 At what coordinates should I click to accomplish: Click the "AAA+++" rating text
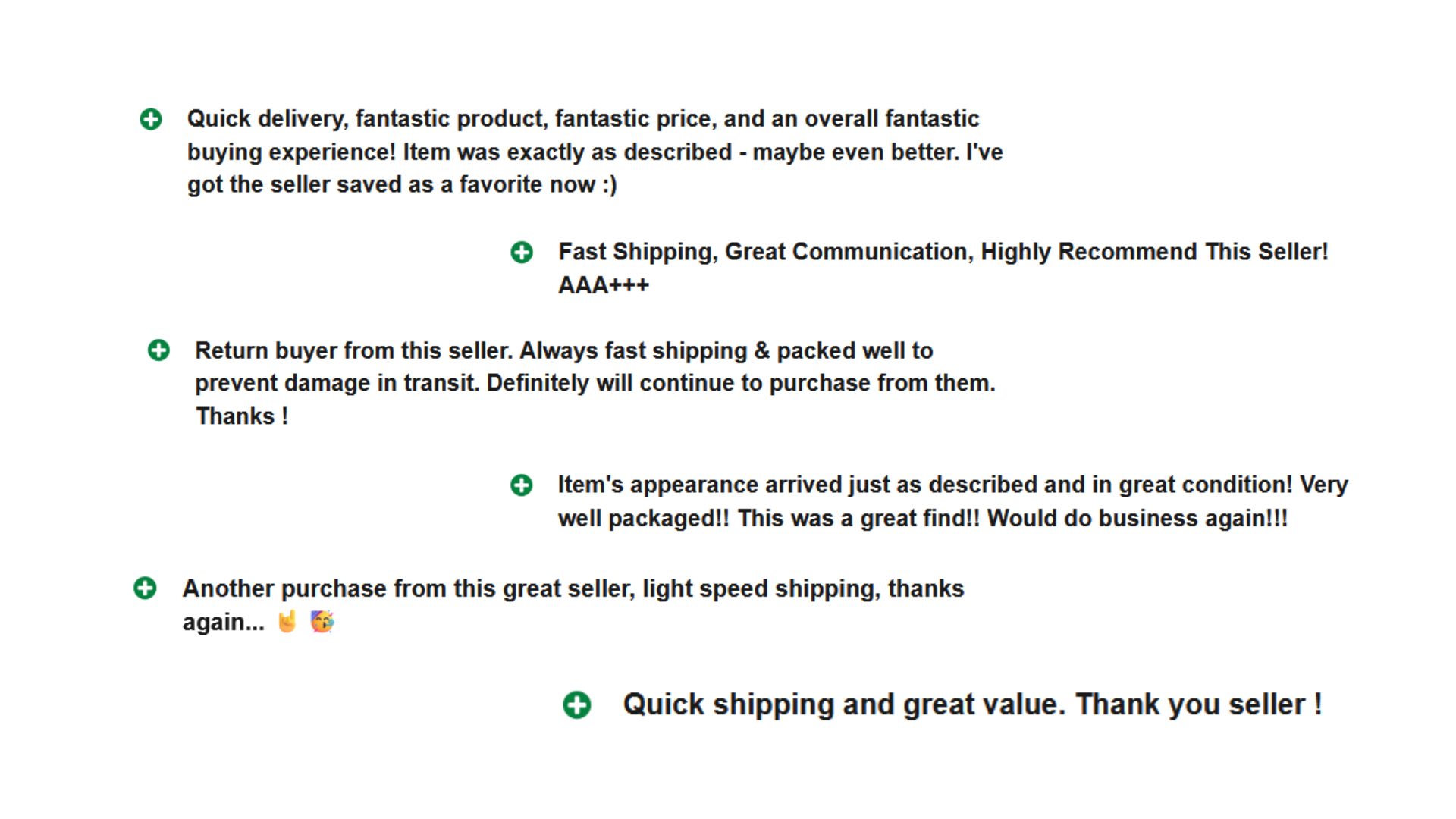pyautogui.click(x=604, y=286)
